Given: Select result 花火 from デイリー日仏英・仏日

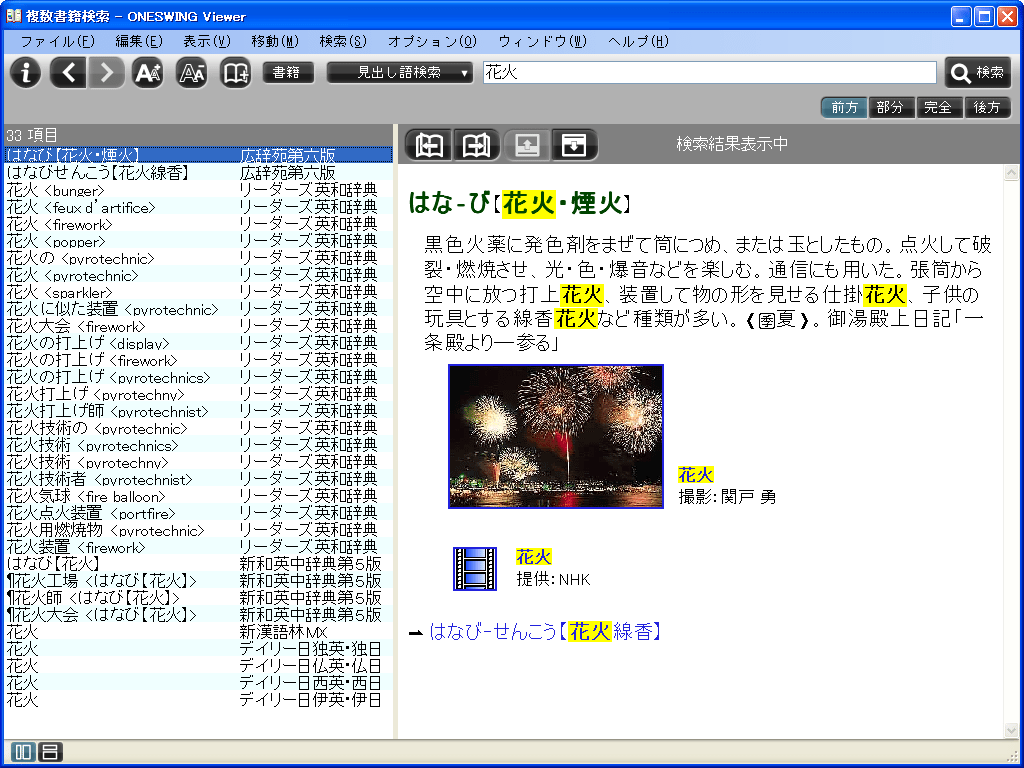Looking at the screenshot, I should 199,665.
